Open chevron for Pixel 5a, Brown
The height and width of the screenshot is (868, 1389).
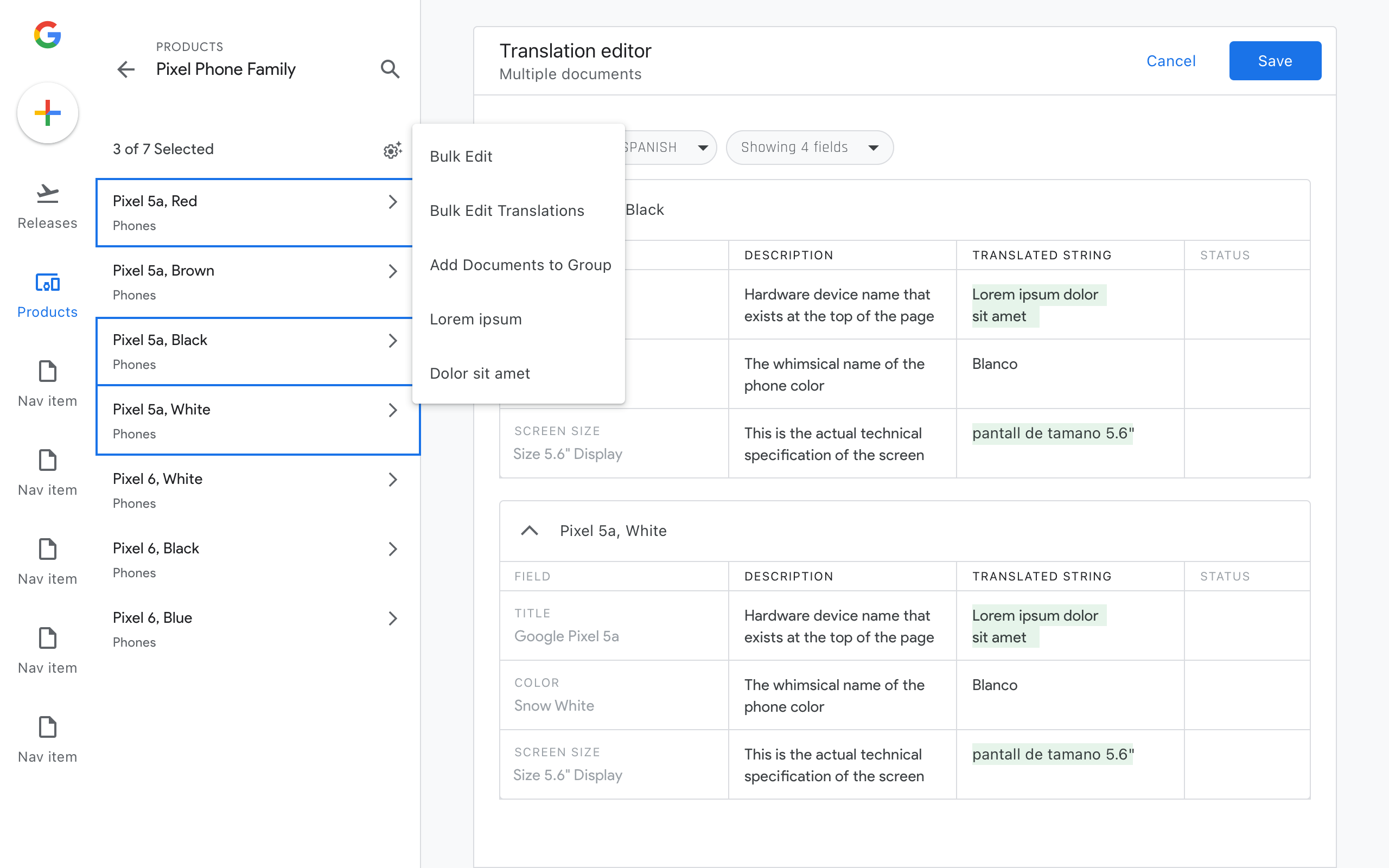tap(393, 272)
